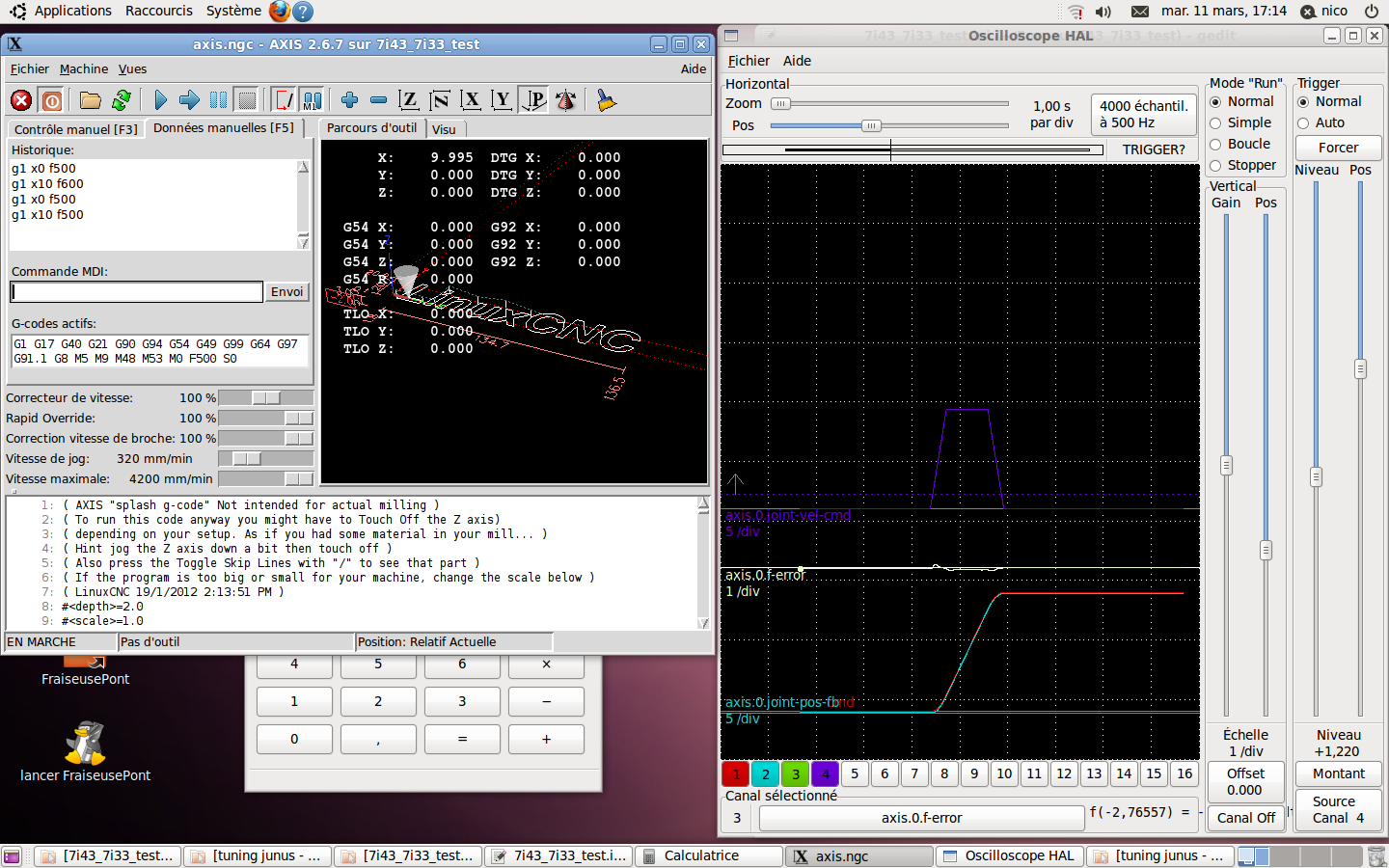Open the Fichier menu in AXIS
Image resolution: width=1389 pixels, height=868 pixels.
click(29, 69)
